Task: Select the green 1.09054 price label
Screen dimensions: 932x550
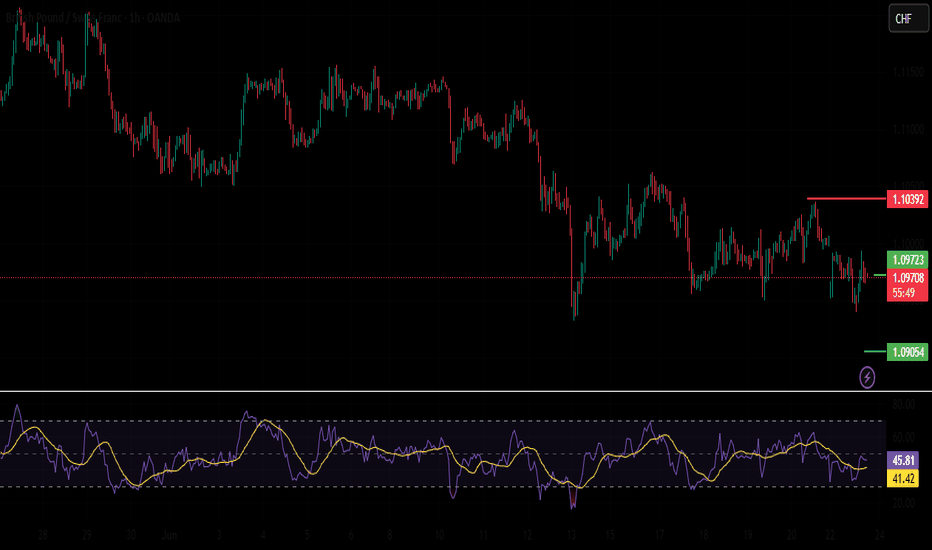Action: [x=907, y=352]
